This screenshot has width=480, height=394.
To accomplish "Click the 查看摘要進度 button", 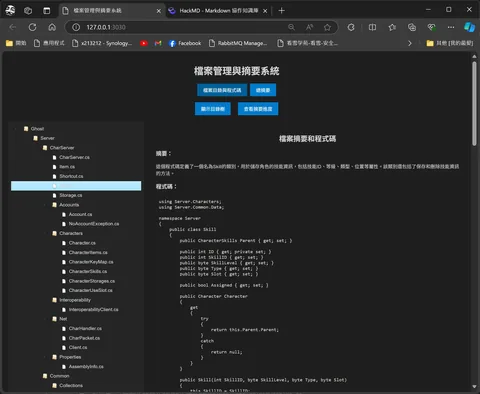I will tap(258, 109).
